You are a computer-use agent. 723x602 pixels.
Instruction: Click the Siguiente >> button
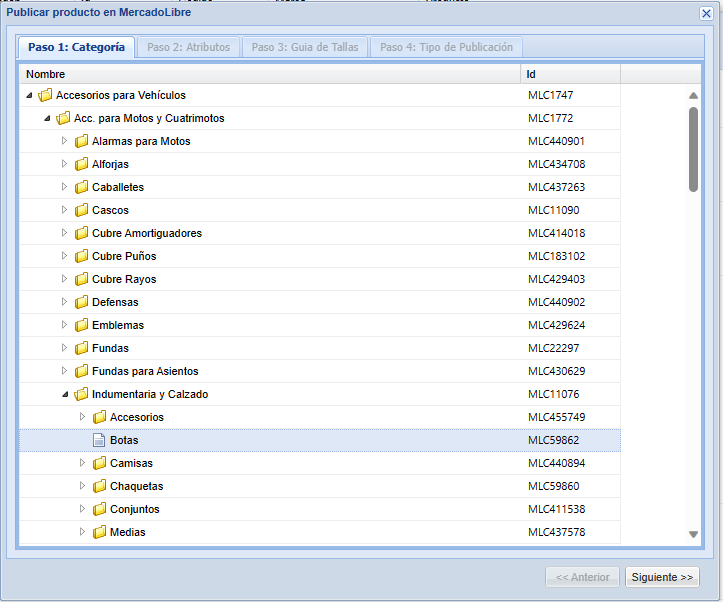662,577
